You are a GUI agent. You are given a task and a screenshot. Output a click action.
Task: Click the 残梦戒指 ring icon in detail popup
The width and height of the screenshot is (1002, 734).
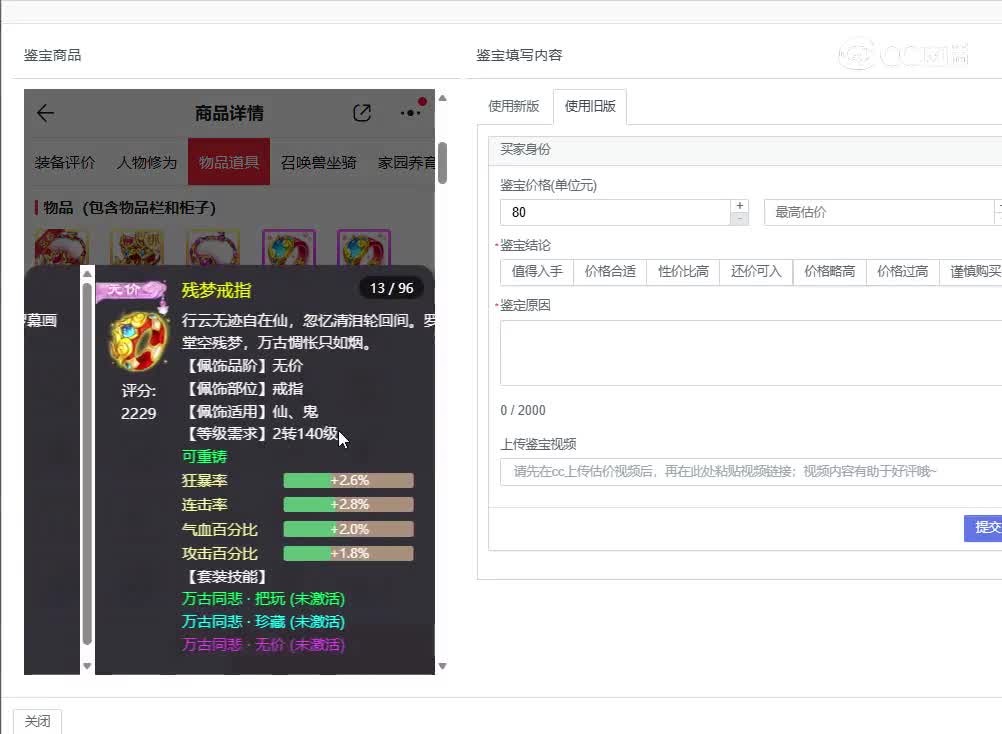[138, 340]
